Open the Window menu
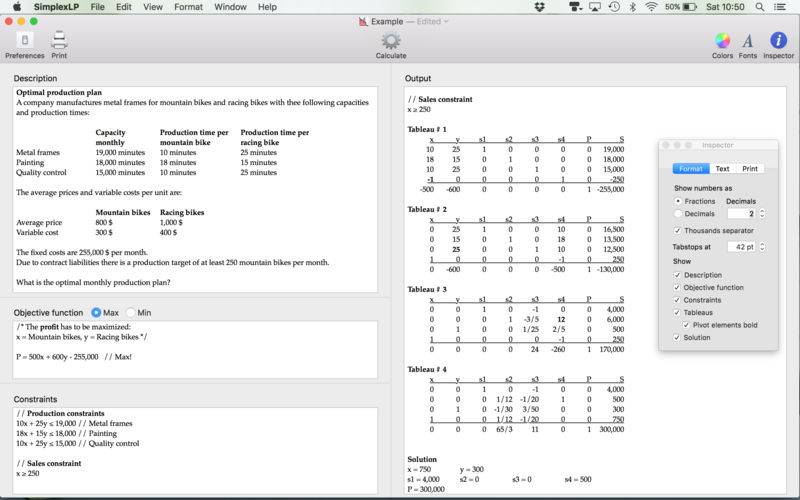 230,7
